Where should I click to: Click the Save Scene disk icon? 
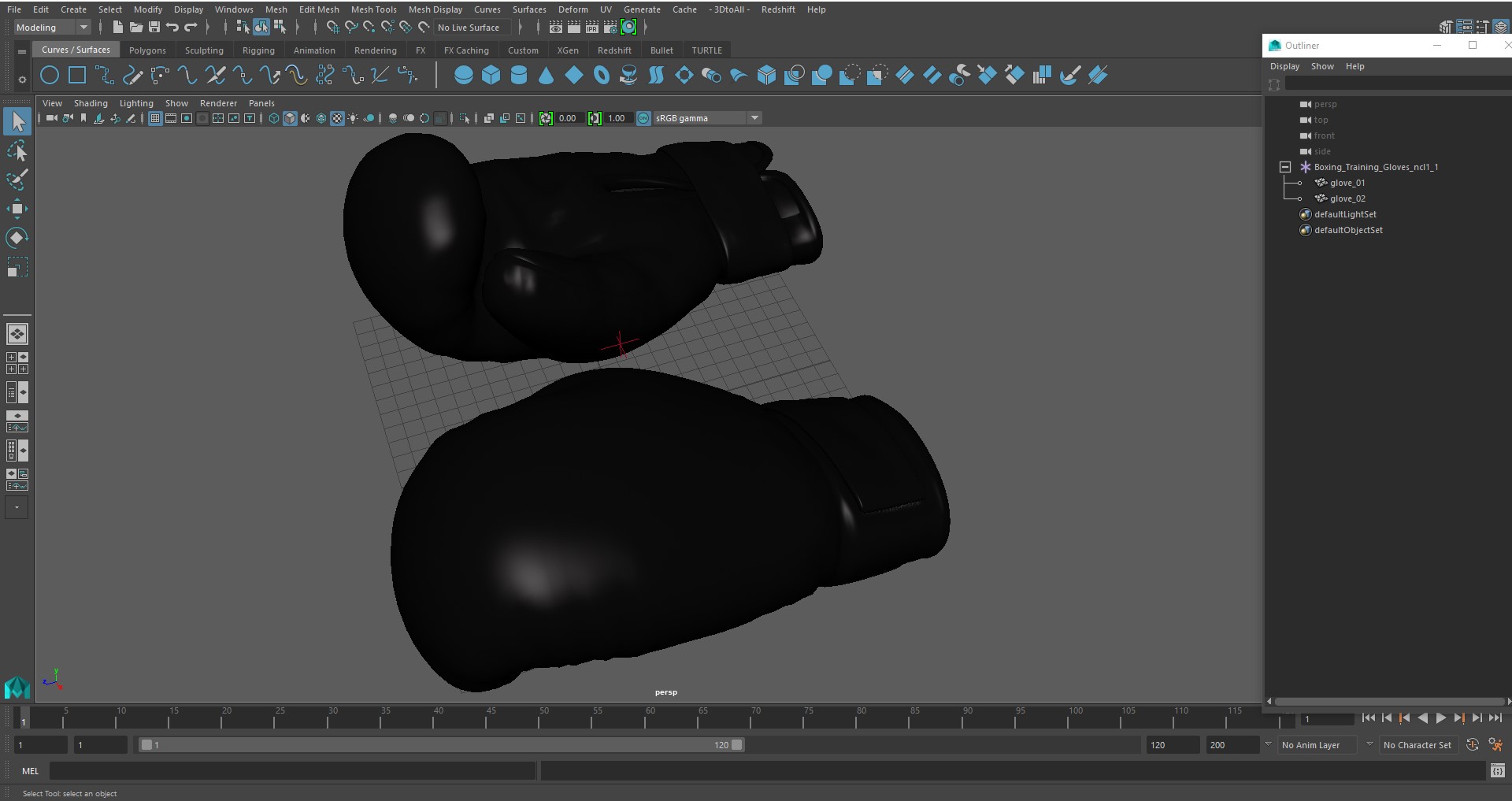point(154,28)
